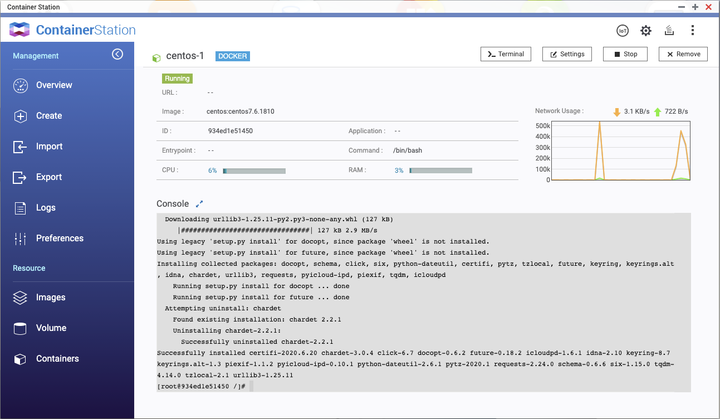Remove the centos-1 container
Screen dimensions: 720x419
[x=683, y=54]
